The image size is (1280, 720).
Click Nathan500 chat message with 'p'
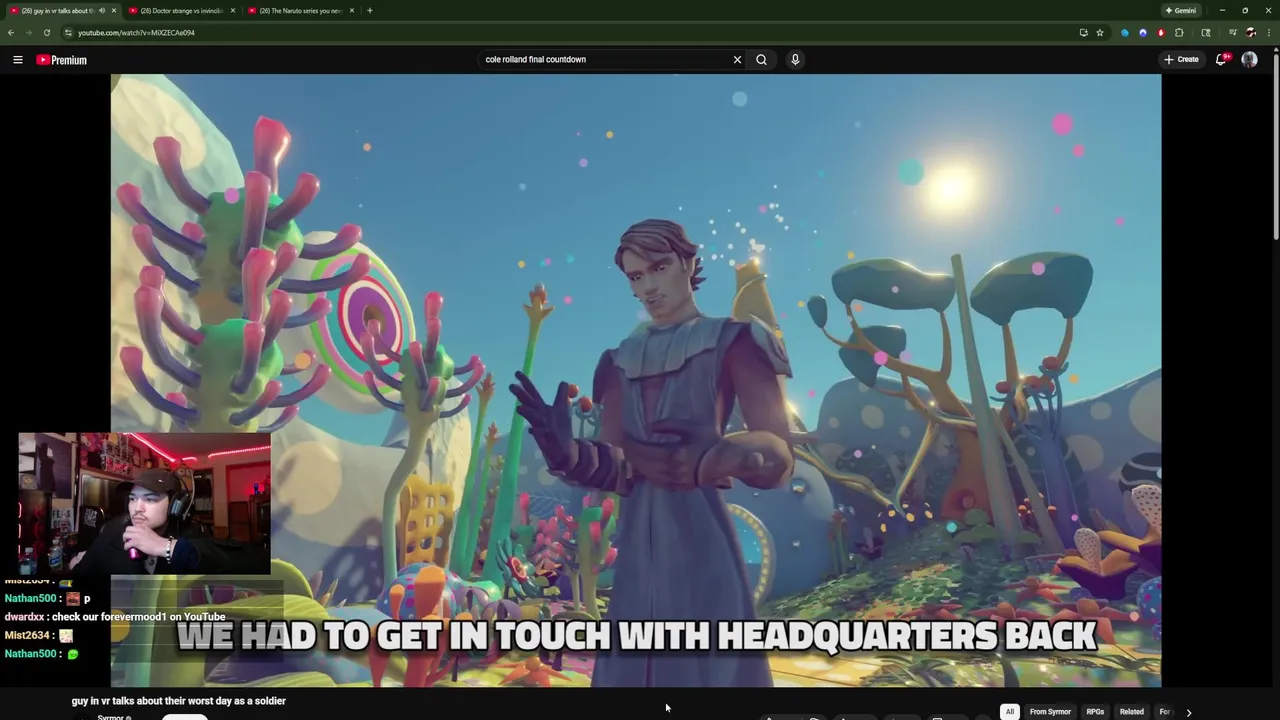[47, 599]
